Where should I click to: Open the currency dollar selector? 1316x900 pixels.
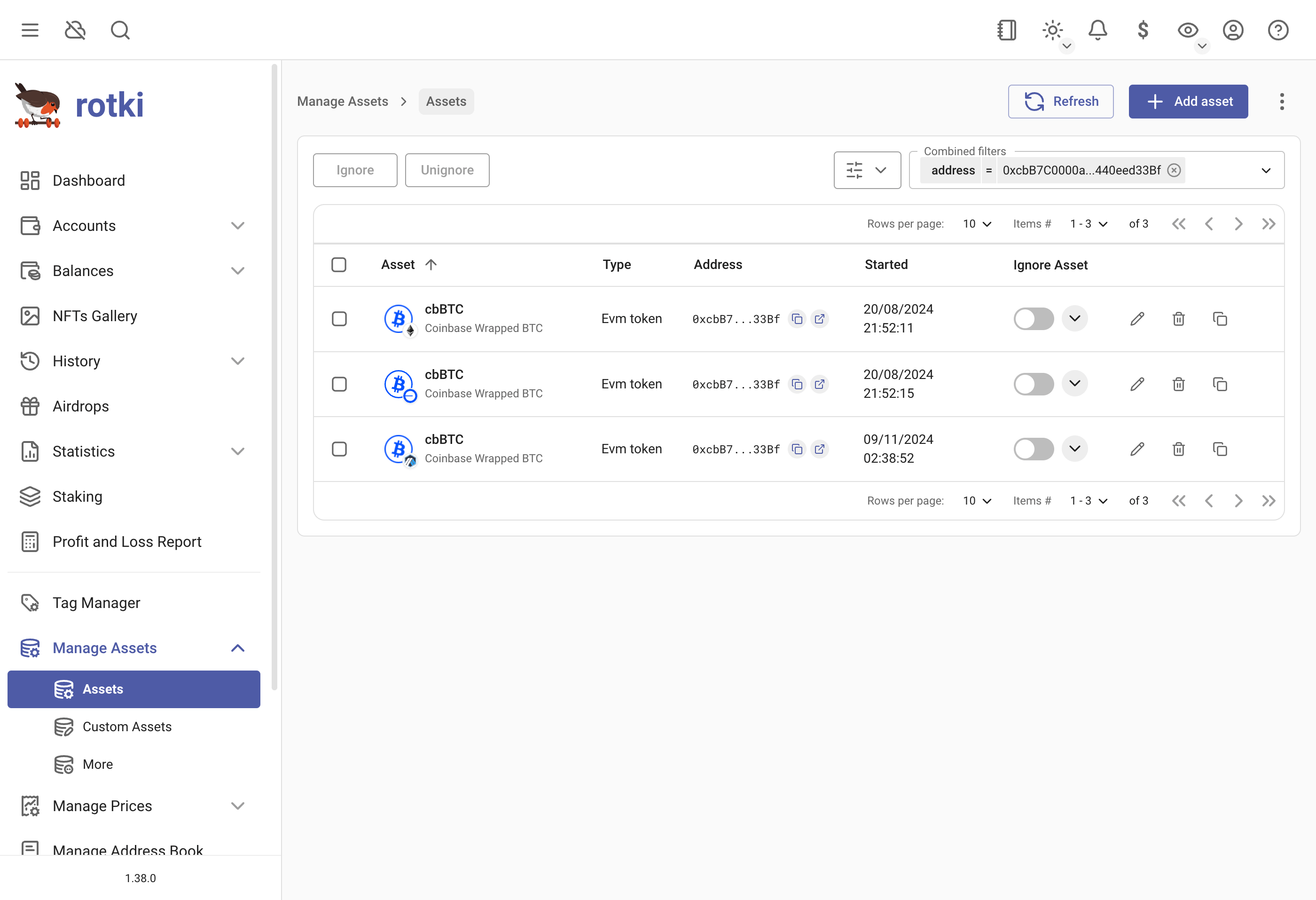pos(1143,30)
